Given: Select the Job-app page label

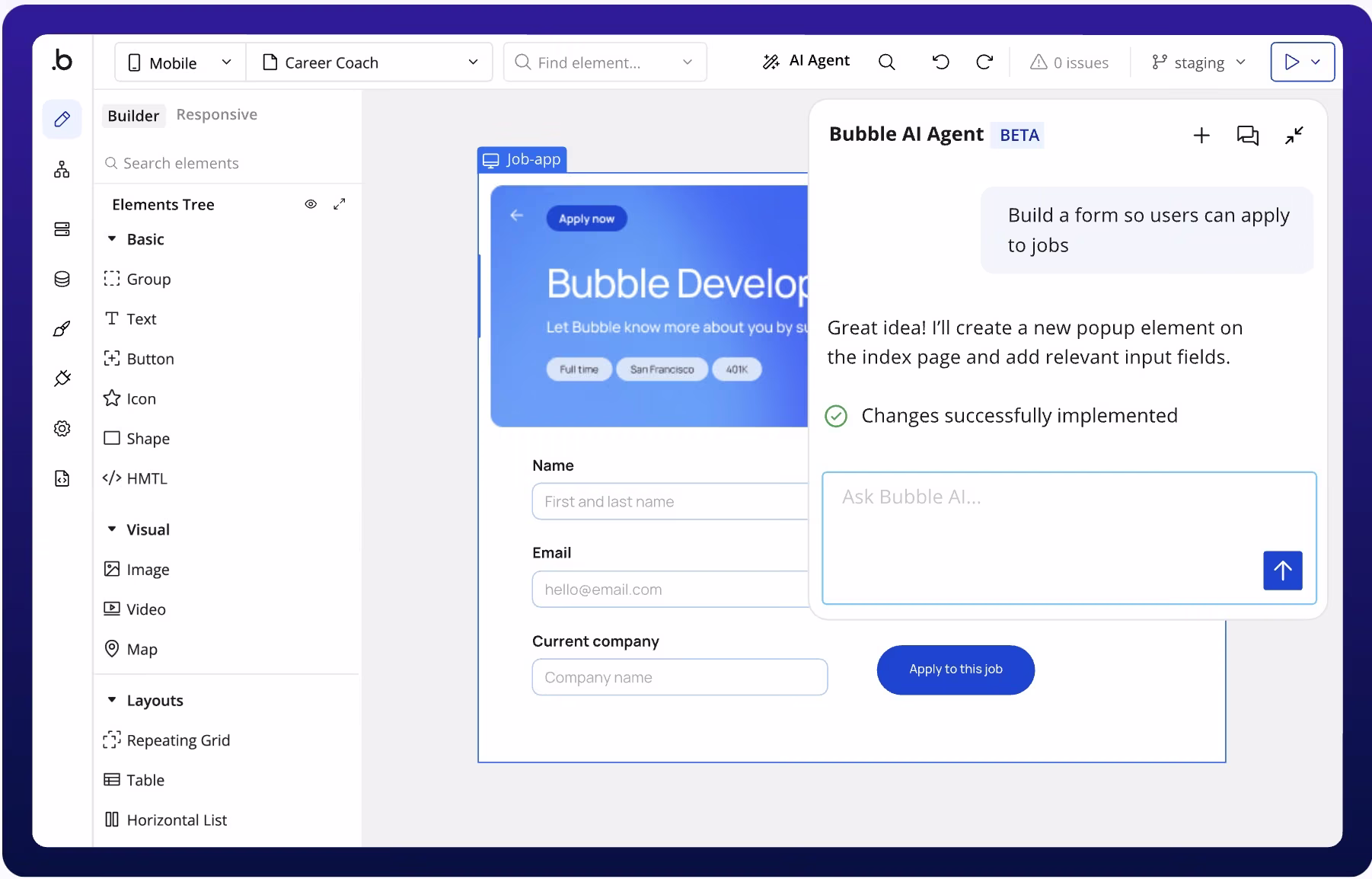Looking at the screenshot, I should (522, 159).
